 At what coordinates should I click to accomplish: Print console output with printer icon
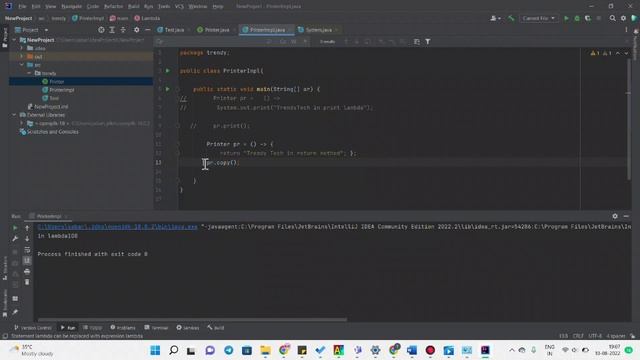point(27,271)
